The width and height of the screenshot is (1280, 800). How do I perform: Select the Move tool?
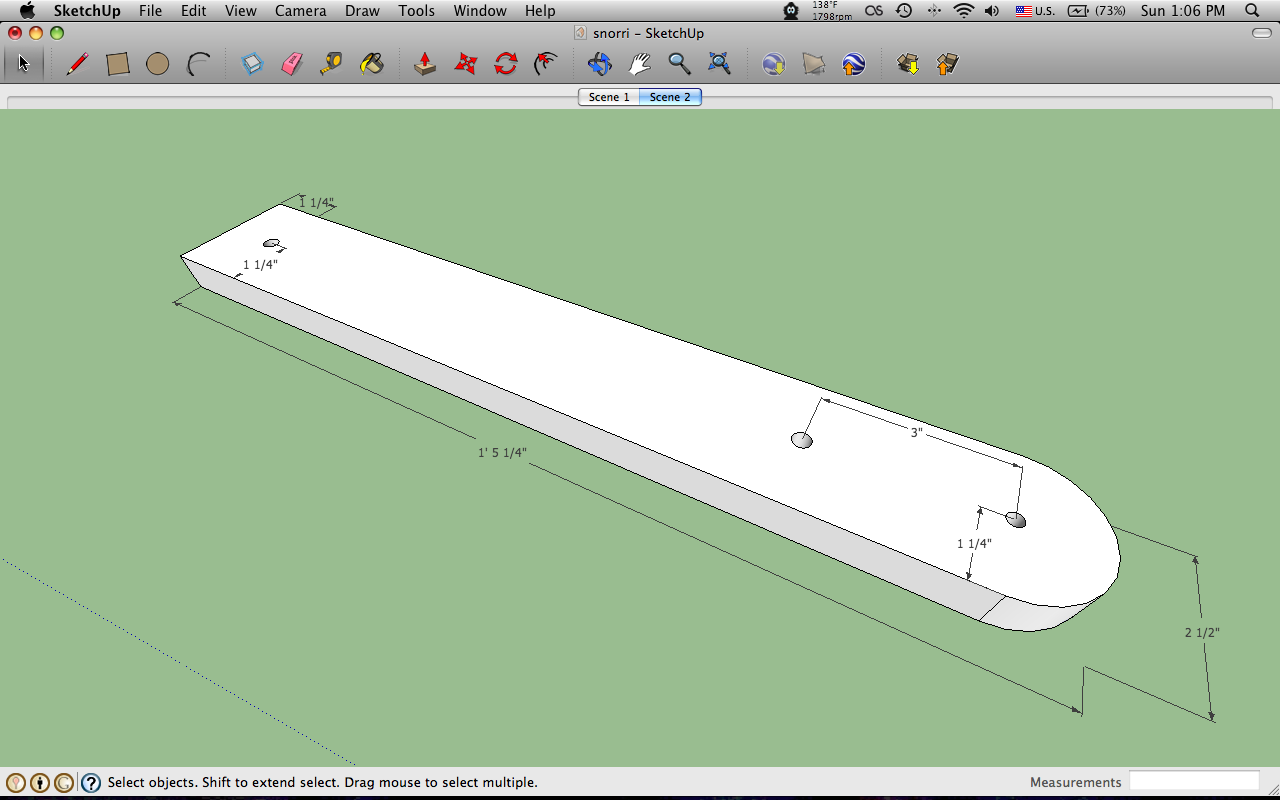(x=465, y=64)
